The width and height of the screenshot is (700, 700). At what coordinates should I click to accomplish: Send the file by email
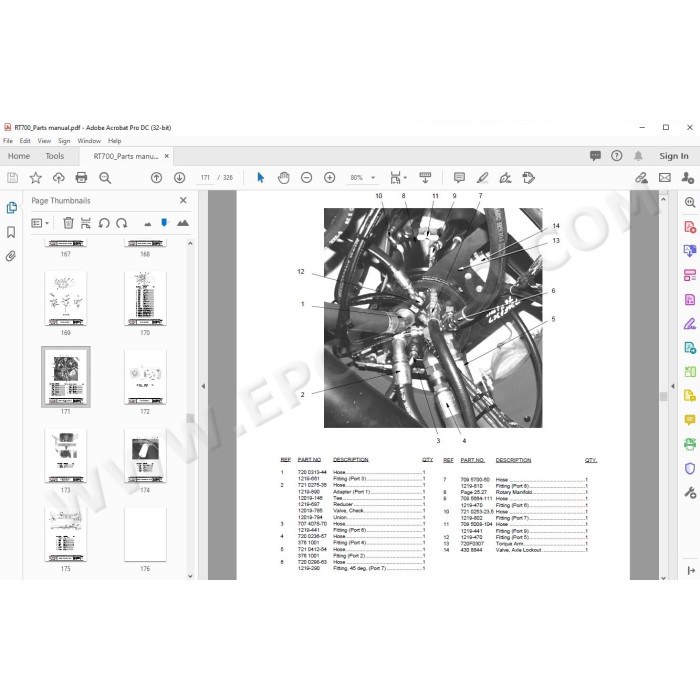point(665,178)
